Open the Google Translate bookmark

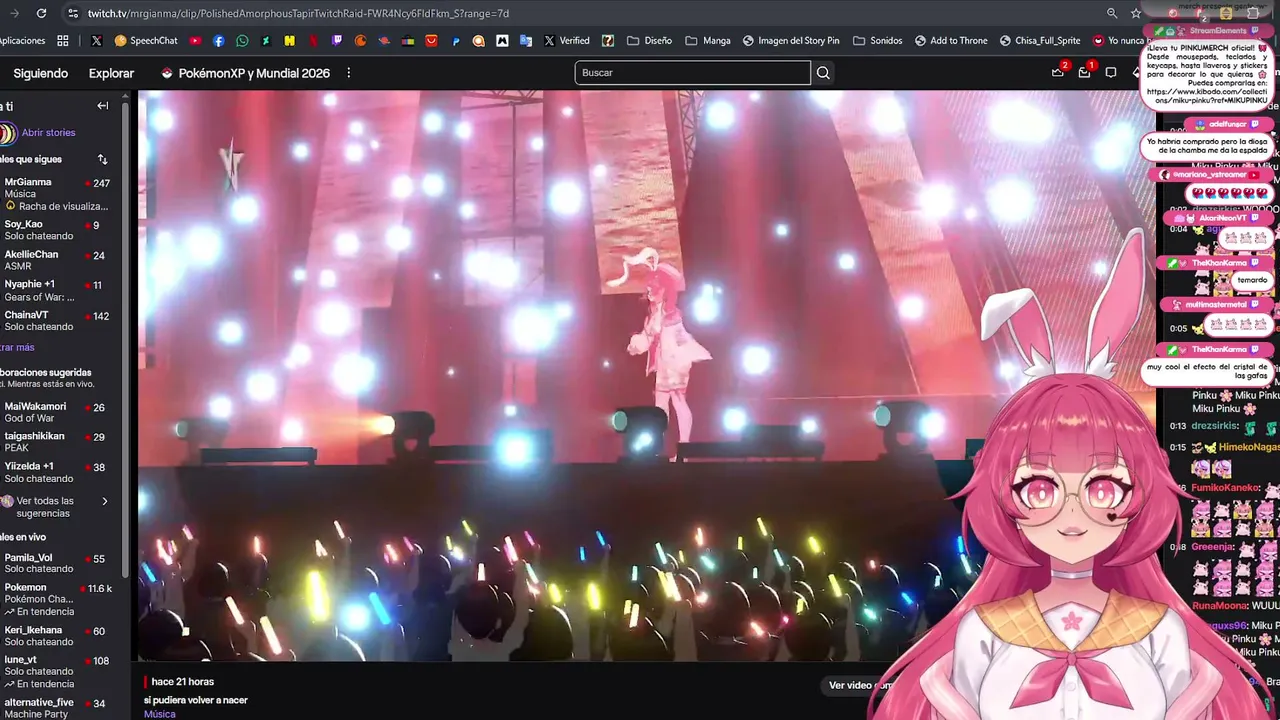pyautogui.click(x=526, y=41)
